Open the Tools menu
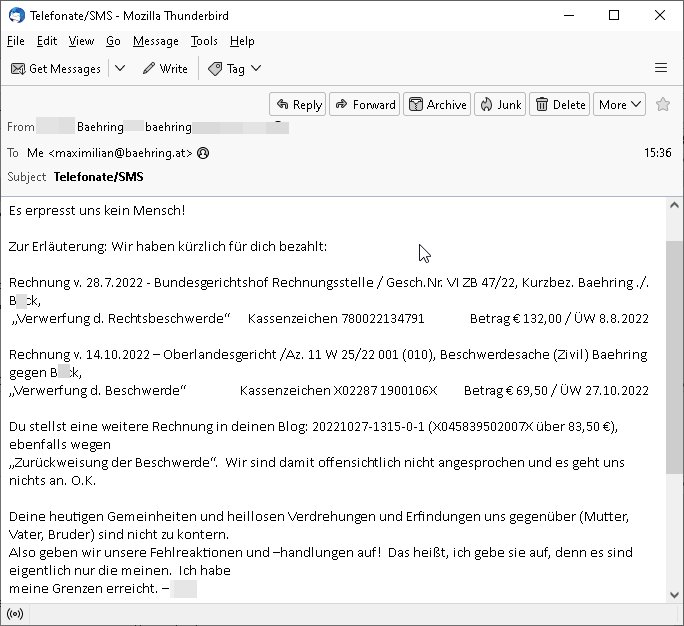The height and width of the screenshot is (626, 684). tap(204, 41)
